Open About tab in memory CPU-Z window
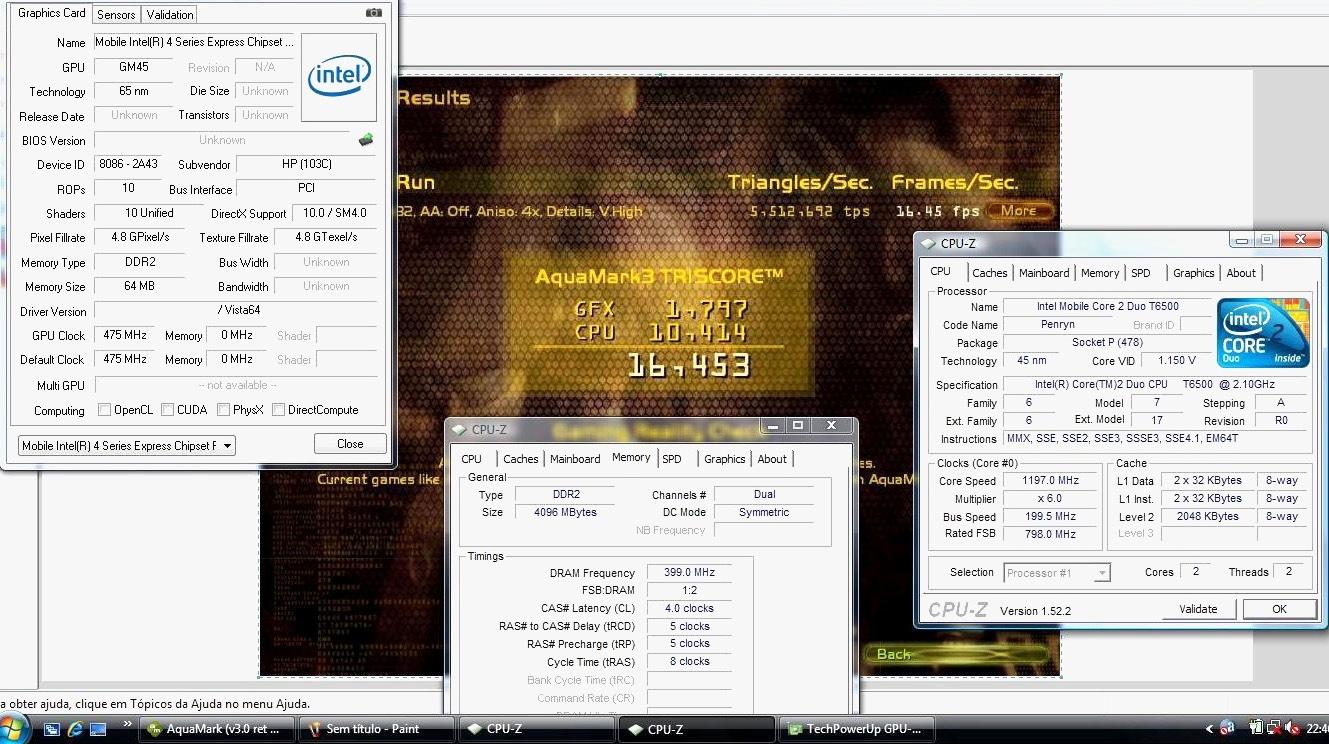The height and width of the screenshot is (744, 1329). click(x=772, y=459)
